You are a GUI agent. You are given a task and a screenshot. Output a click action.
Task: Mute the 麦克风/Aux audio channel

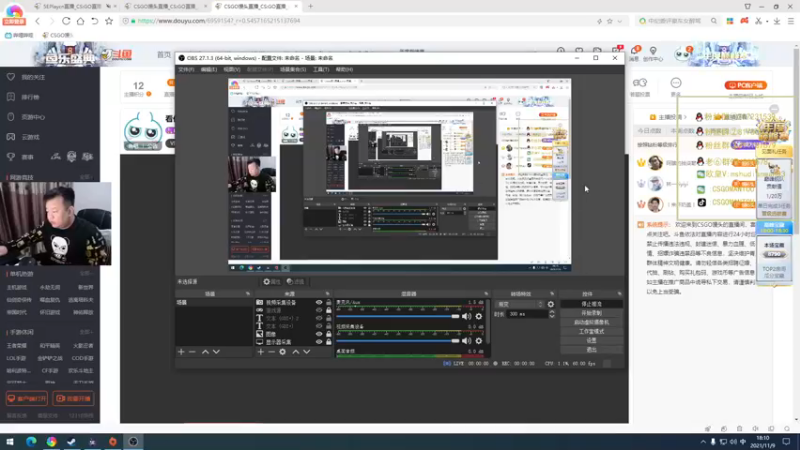click(x=466, y=316)
